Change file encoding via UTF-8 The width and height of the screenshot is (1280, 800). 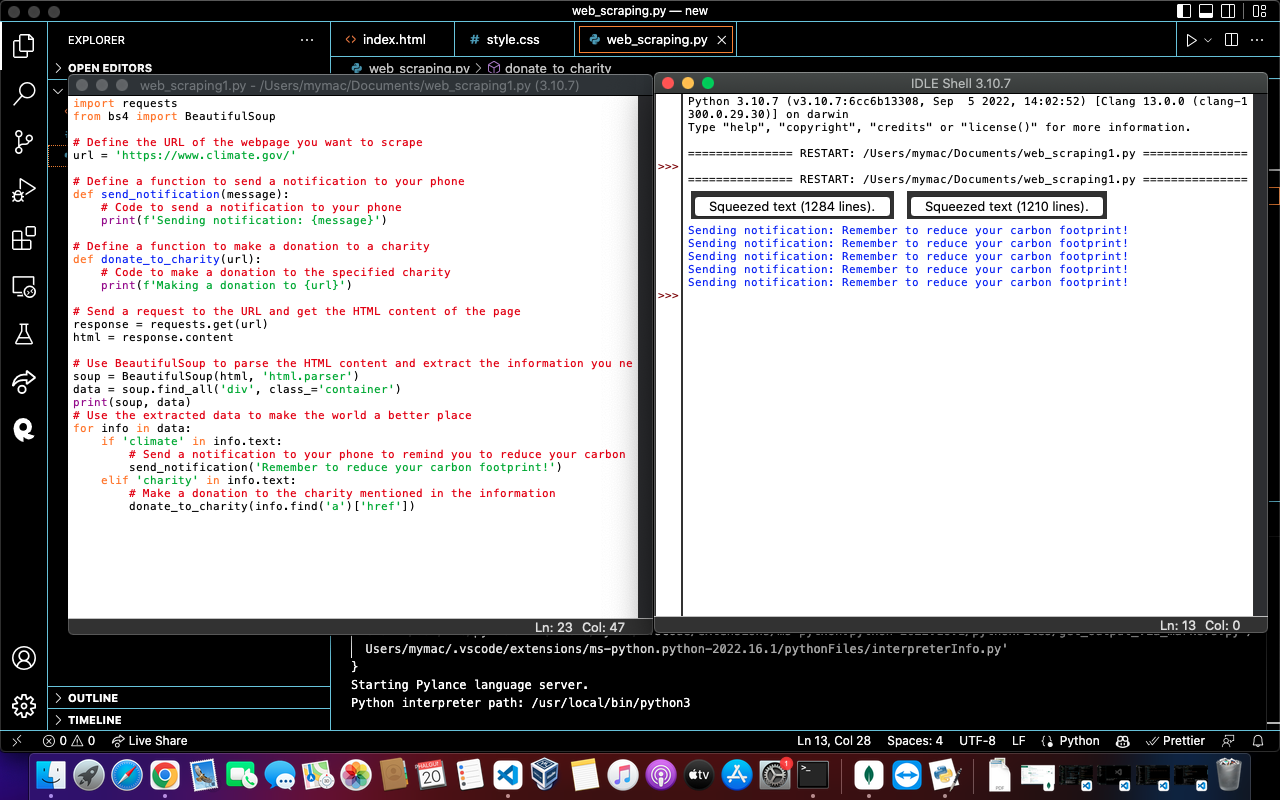click(977, 741)
